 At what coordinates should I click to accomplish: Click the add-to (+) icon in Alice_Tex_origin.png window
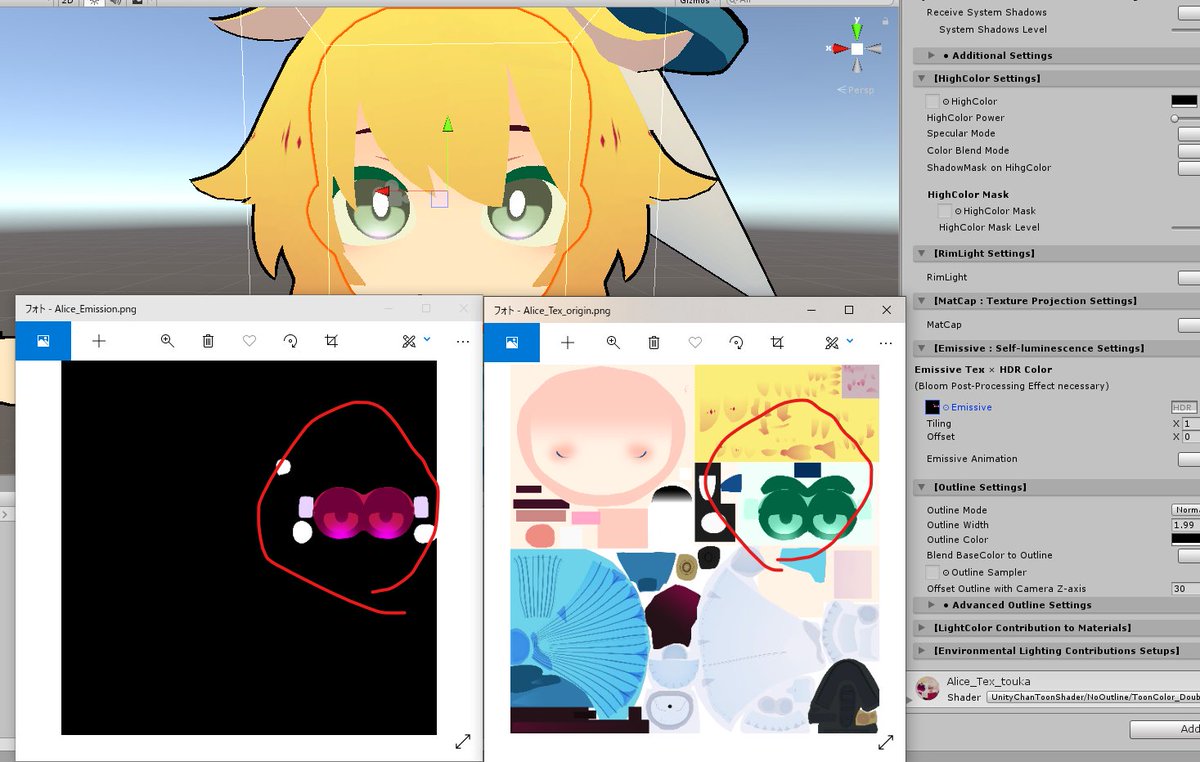(567, 342)
